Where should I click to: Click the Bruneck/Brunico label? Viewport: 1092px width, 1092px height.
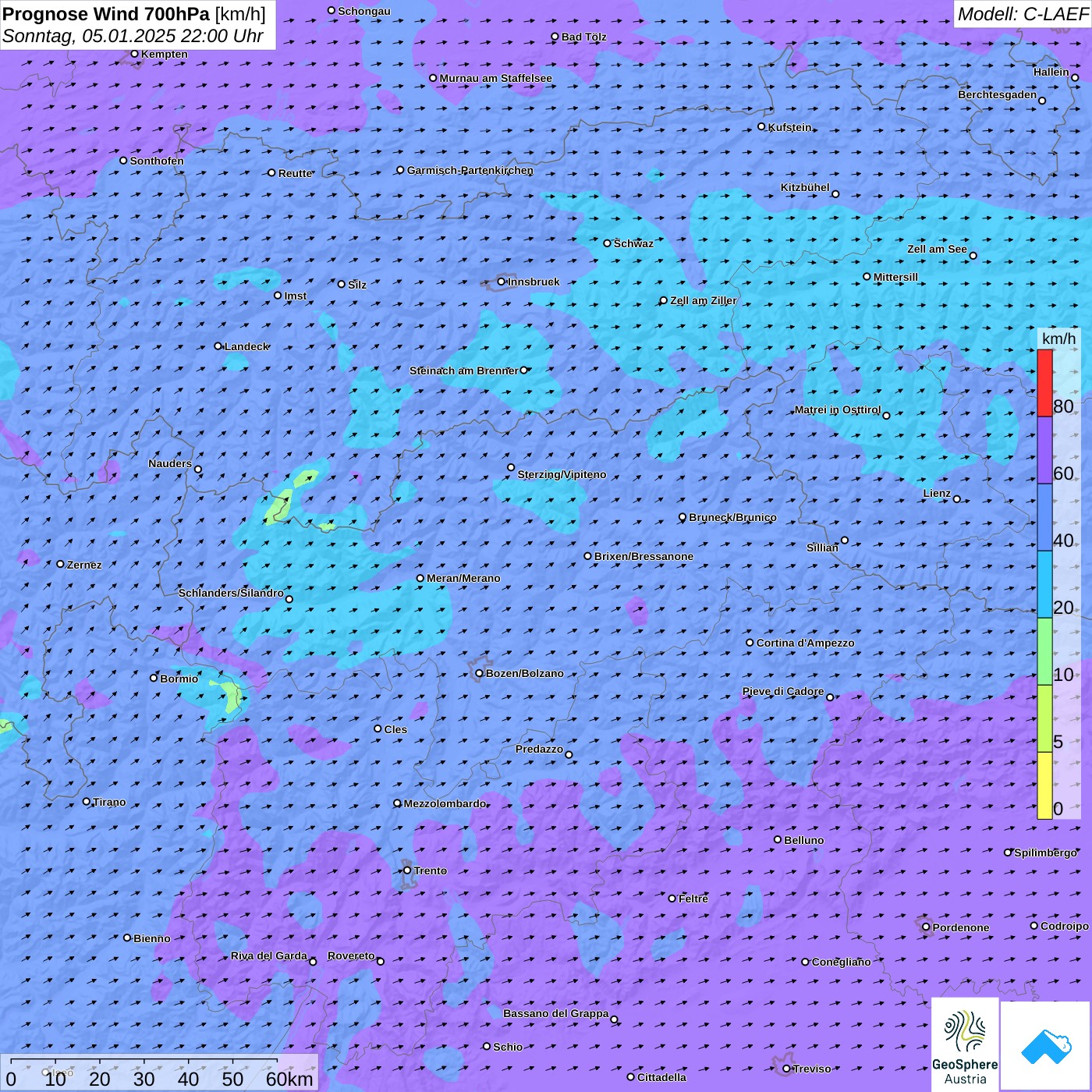732,517
